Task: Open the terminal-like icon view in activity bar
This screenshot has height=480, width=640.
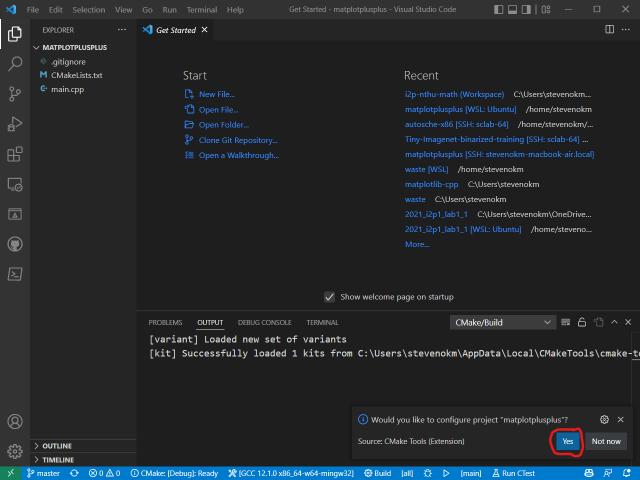Action: [x=15, y=274]
